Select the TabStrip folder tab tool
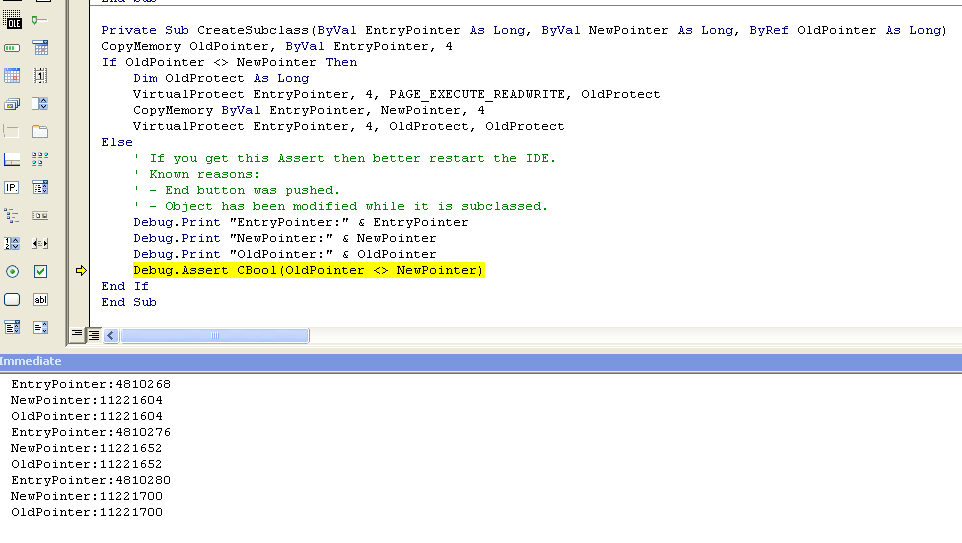This screenshot has height=543, width=962. click(x=40, y=131)
